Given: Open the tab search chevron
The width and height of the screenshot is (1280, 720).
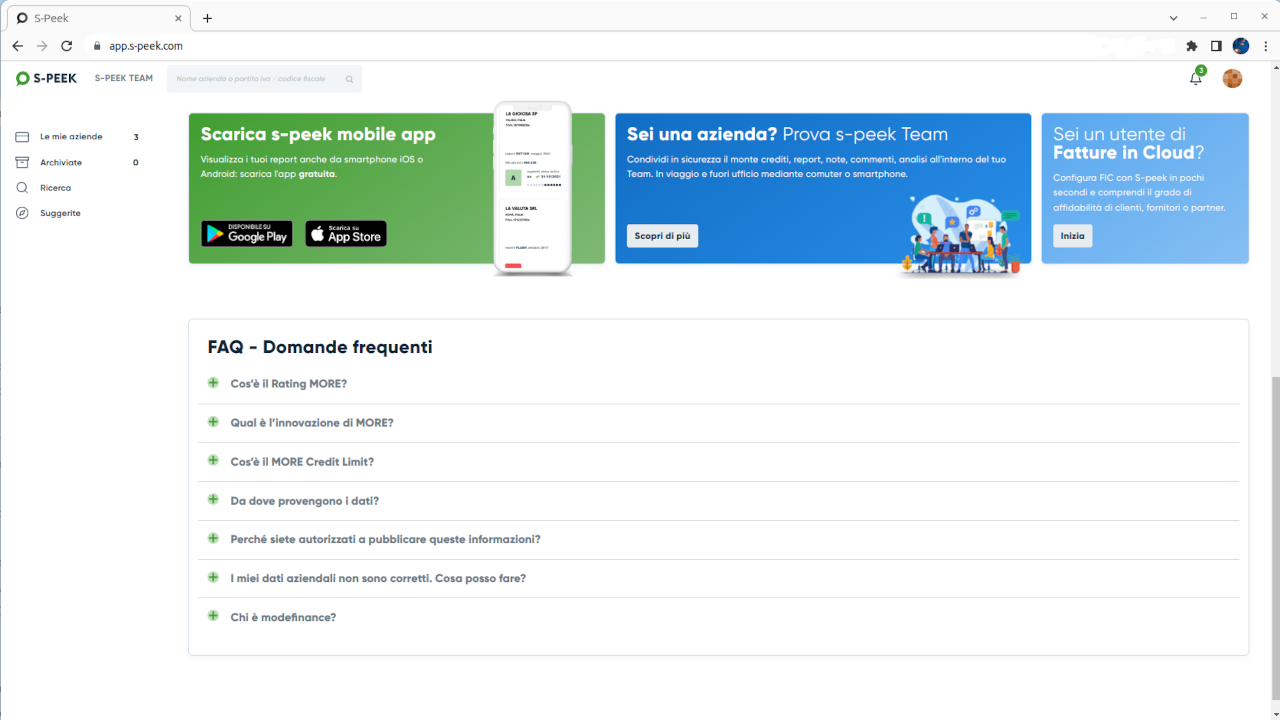Looking at the screenshot, I should tap(1173, 18).
